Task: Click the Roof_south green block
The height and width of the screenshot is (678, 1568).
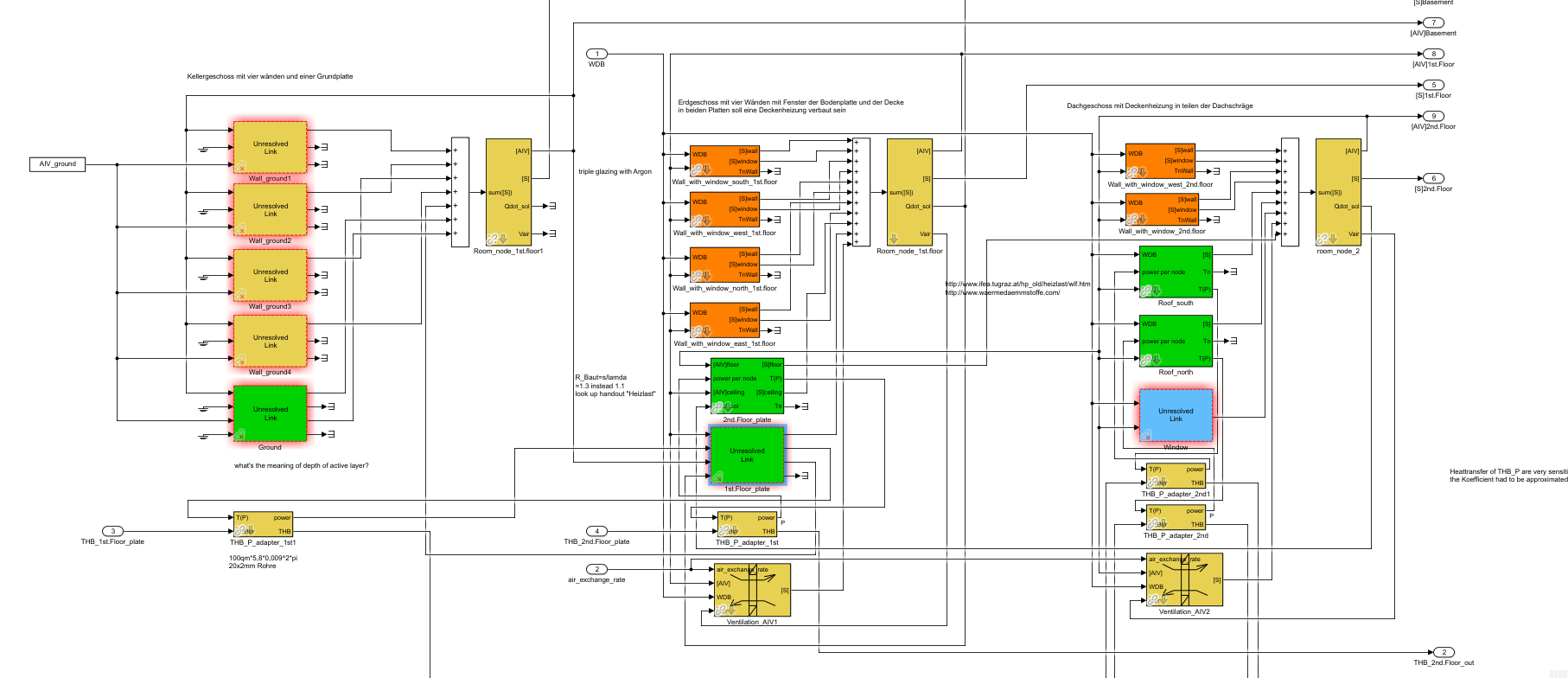Action: [x=1176, y=272]
